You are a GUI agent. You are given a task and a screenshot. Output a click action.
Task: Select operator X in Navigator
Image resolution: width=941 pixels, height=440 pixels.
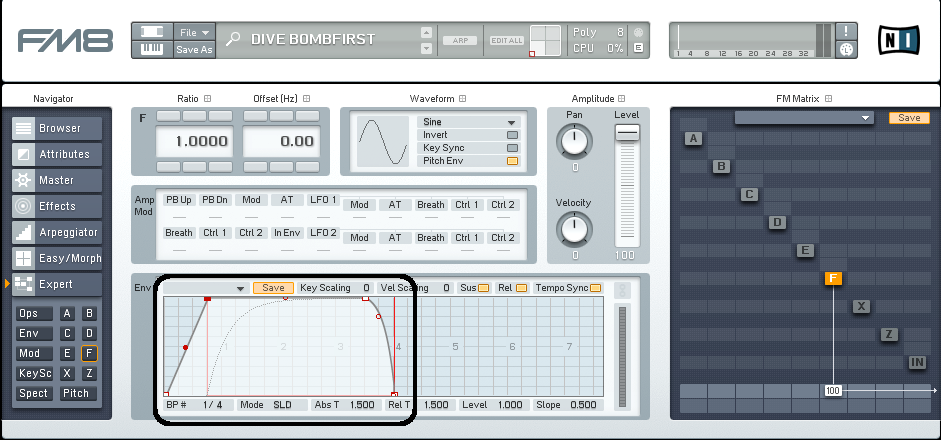point(67,373)
